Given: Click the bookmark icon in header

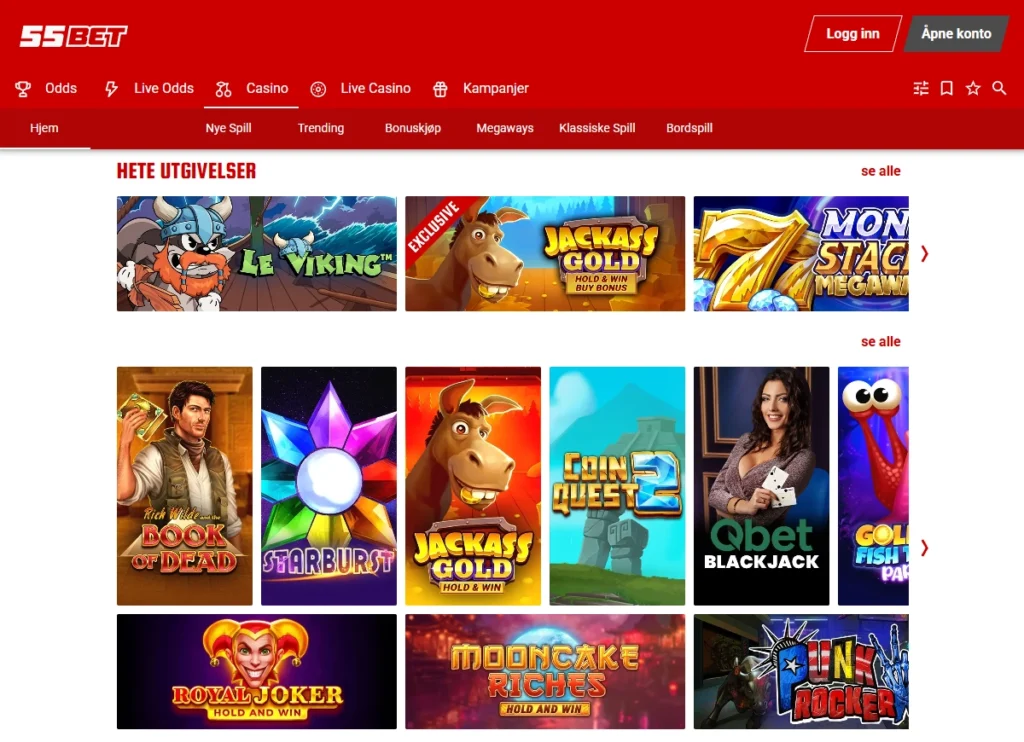Looking at the screenshot, I should coord(946,88).
